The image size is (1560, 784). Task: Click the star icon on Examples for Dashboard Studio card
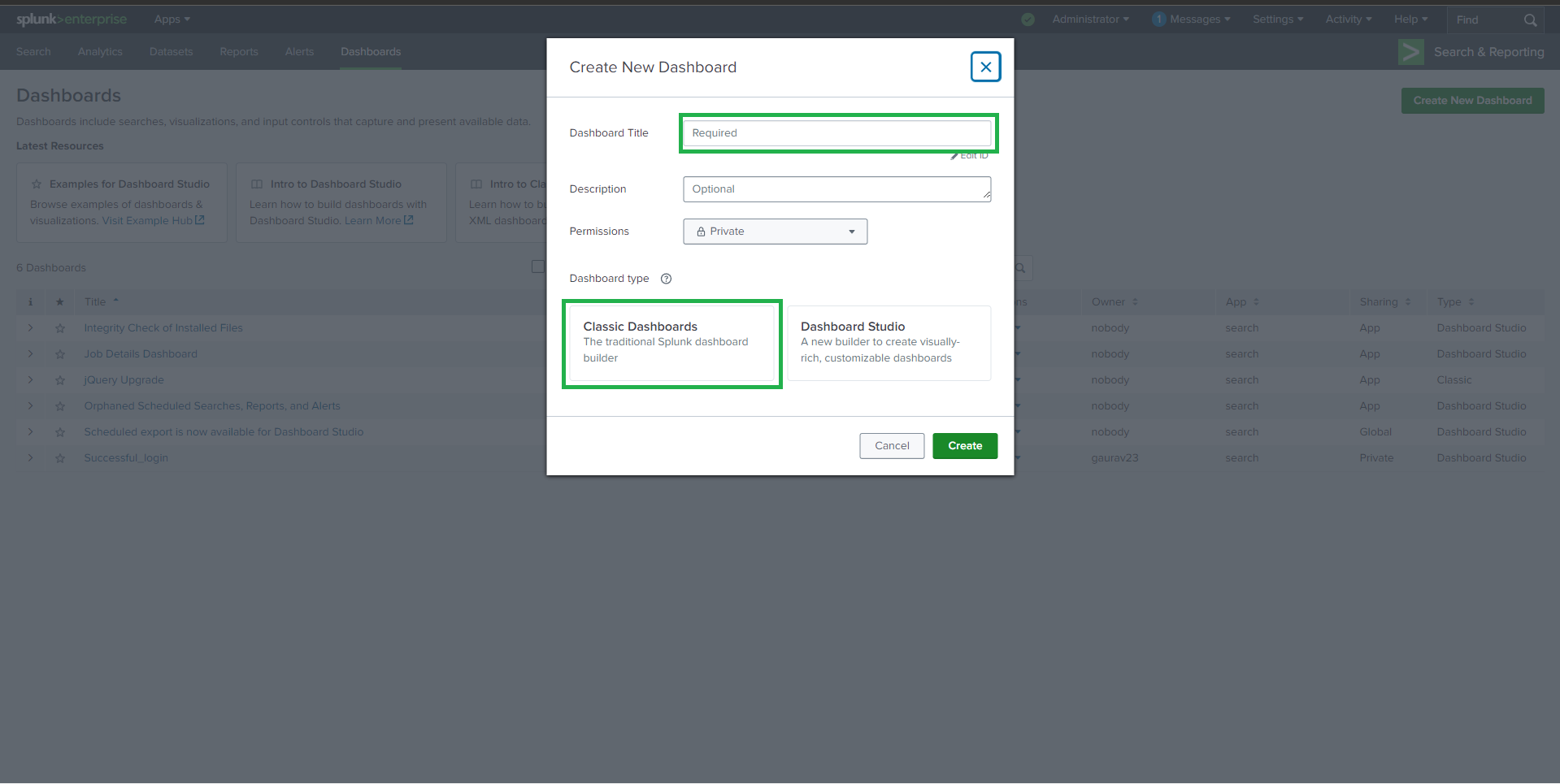[x=37, y=184]
